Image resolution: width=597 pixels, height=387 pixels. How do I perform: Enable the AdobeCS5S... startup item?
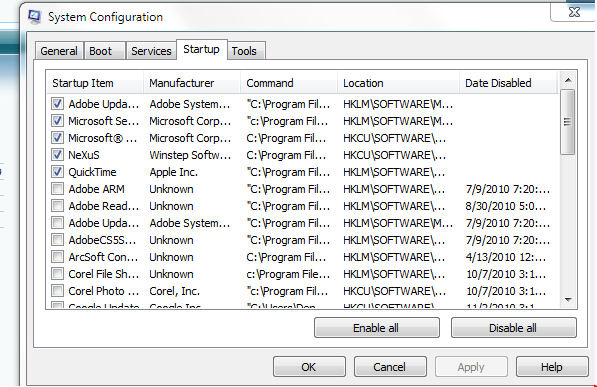[x=57, y=240]
